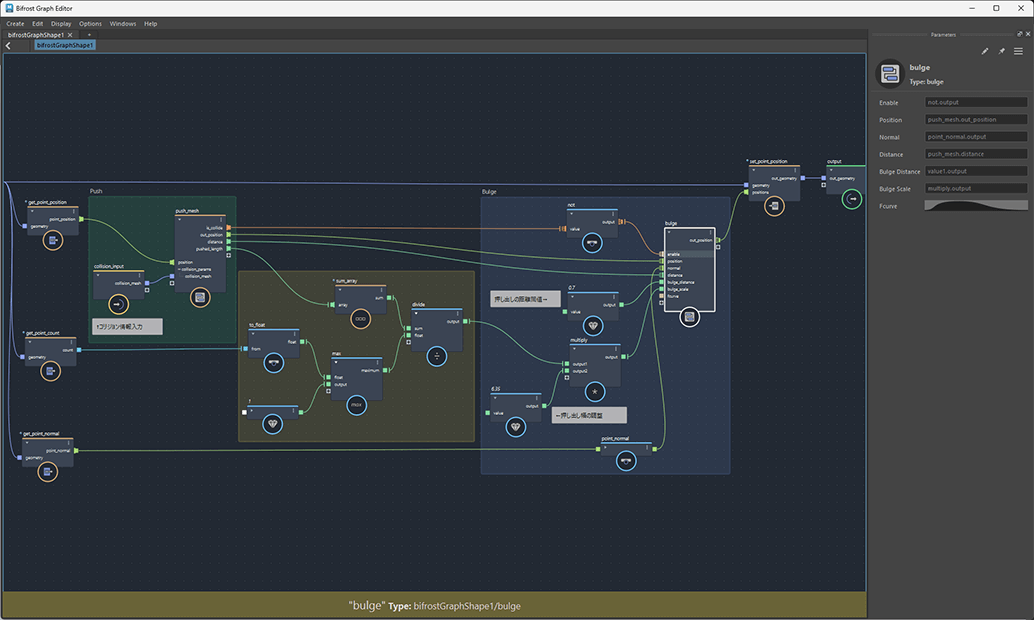Collapse the not node with its chevron
This screenshot has width=1034, height=620.
pyautogui.click(x=571, y=214)
